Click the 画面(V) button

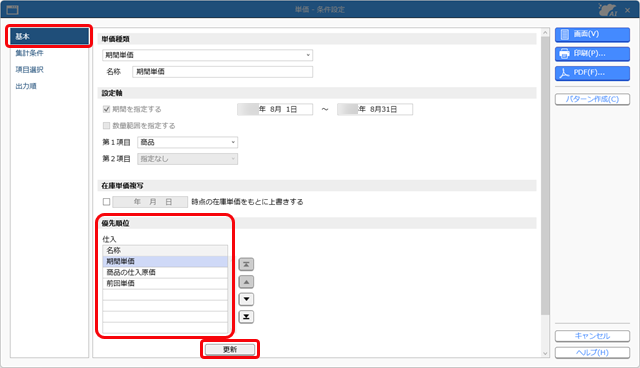(x=592, y=34)
